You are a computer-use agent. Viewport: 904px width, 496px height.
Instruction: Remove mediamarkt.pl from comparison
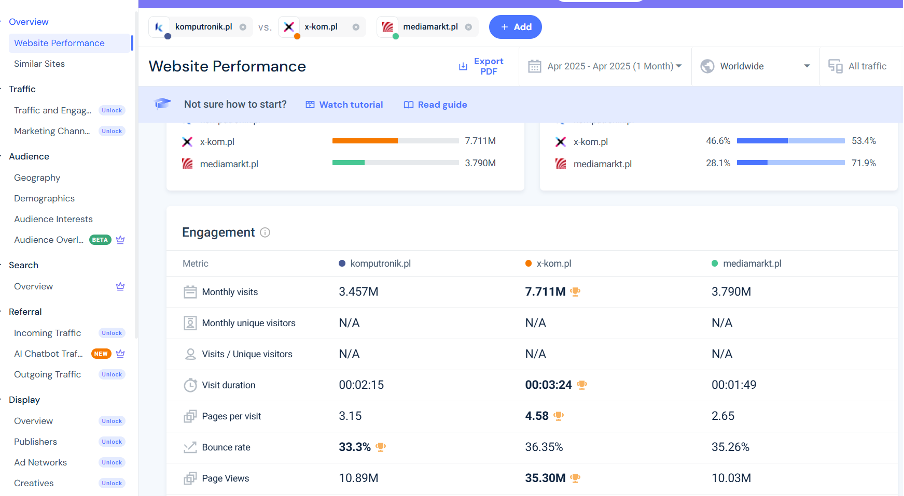(x=468, y=27)
